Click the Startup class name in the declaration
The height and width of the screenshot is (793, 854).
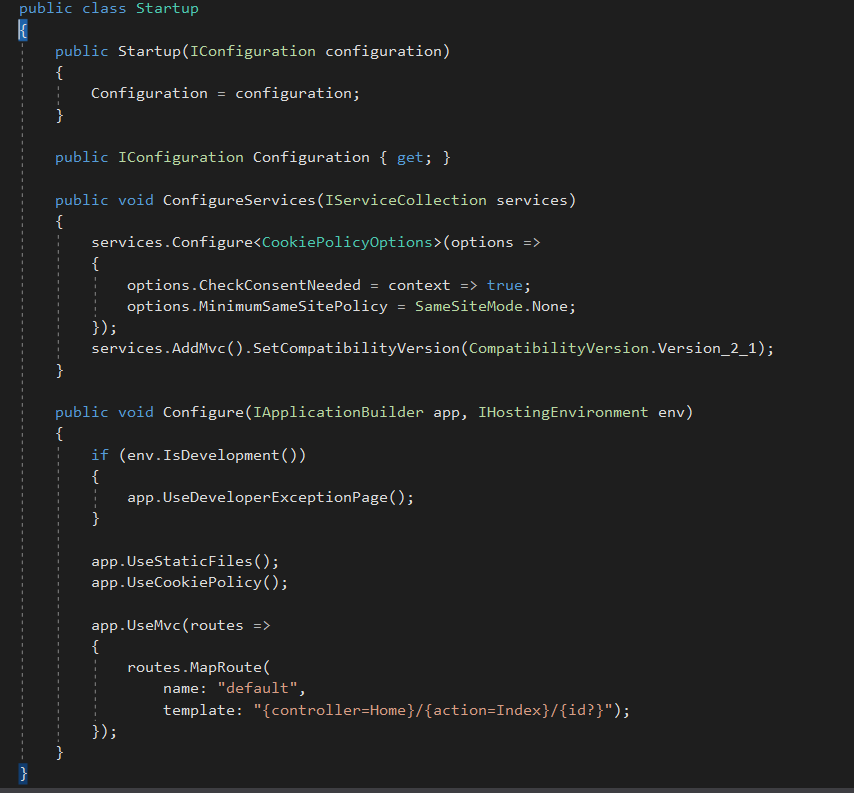pyautogui.click(x=167, y=9)
